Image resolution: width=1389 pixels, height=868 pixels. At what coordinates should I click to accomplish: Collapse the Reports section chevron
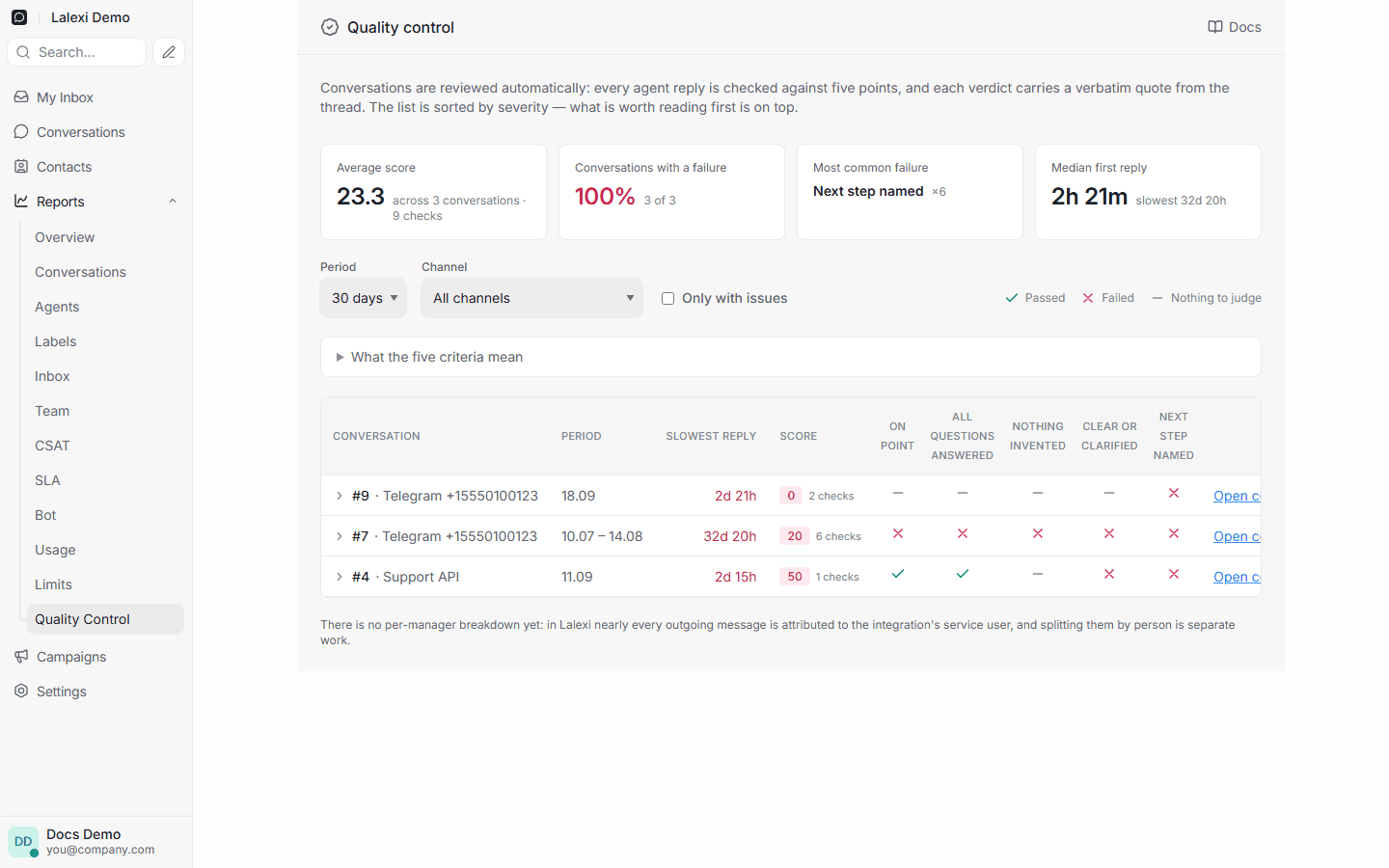[173, 202]
